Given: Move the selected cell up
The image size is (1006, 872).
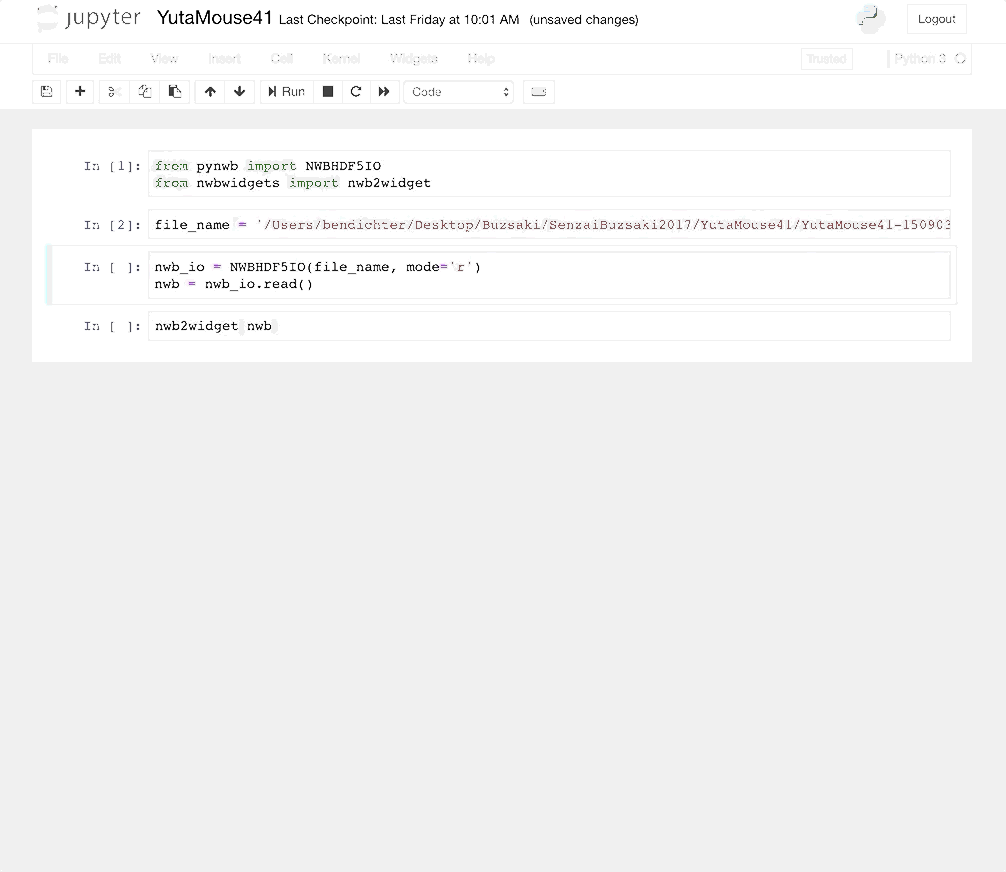Looking at the screenshot, I should pyautogui.click(x=209, y=91).
